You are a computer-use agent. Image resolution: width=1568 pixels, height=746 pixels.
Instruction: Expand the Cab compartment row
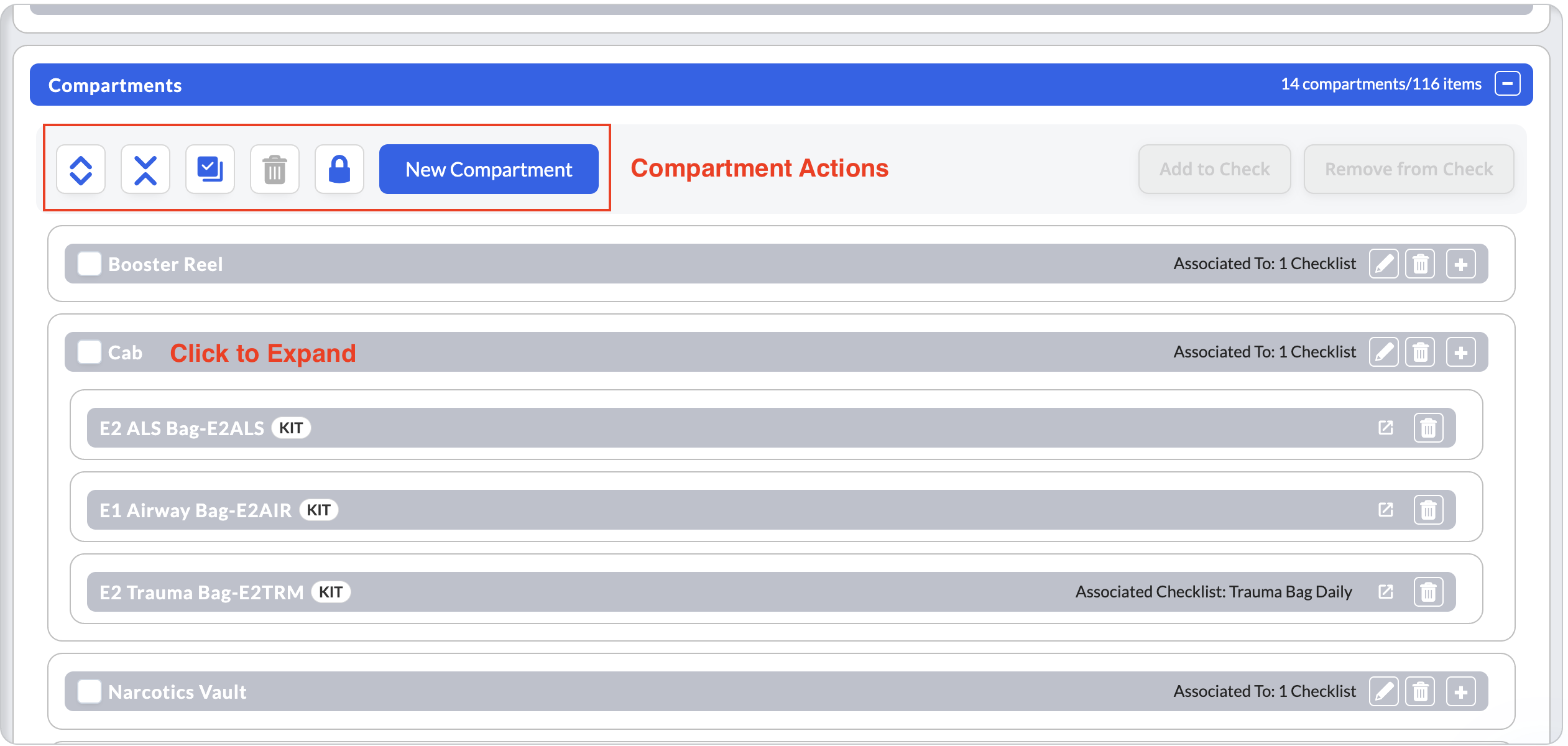(x=776, y=352)
